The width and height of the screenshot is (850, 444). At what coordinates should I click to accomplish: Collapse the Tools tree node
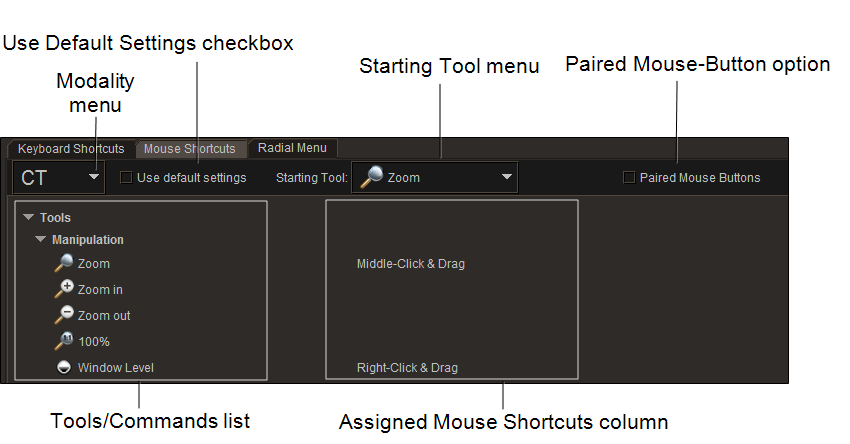point(29,217)
